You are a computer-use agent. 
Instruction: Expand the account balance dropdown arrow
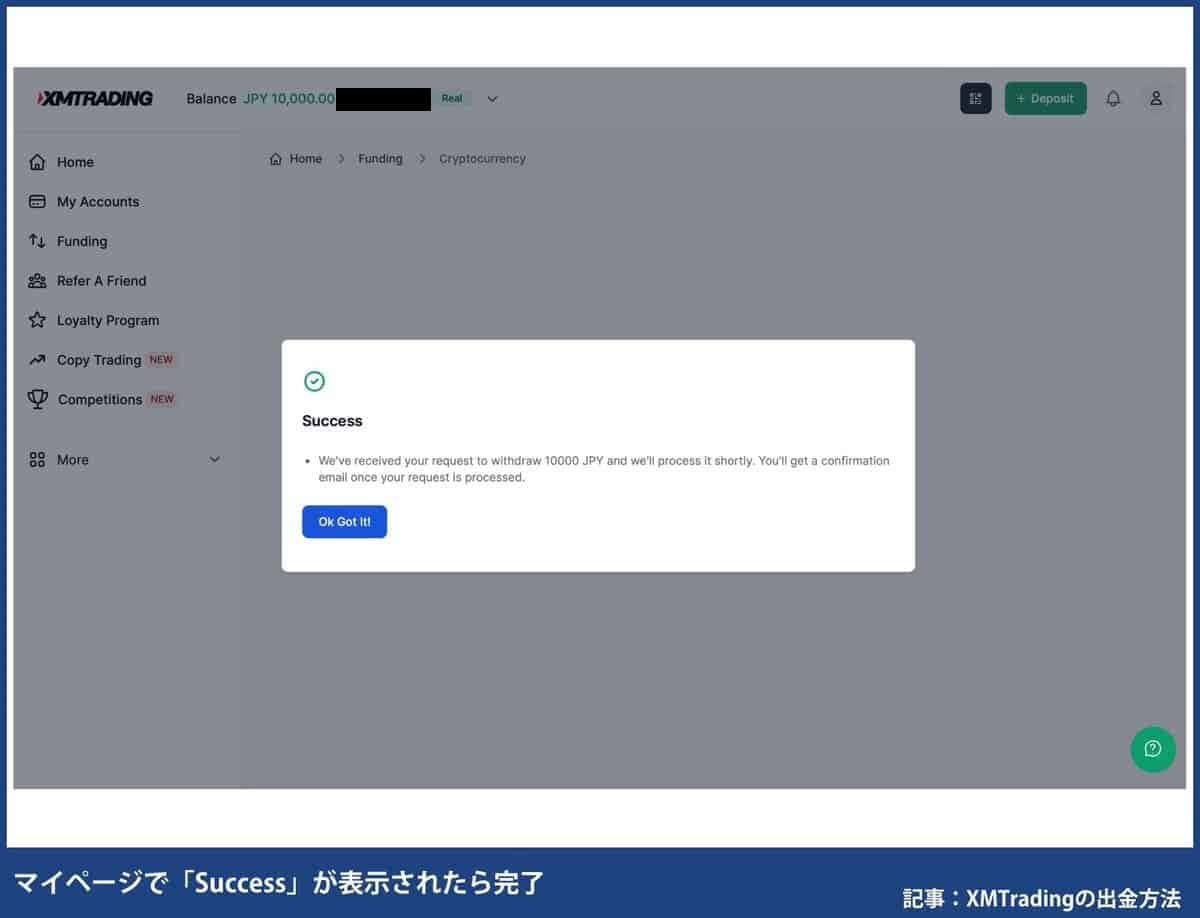tap(492, 99)
